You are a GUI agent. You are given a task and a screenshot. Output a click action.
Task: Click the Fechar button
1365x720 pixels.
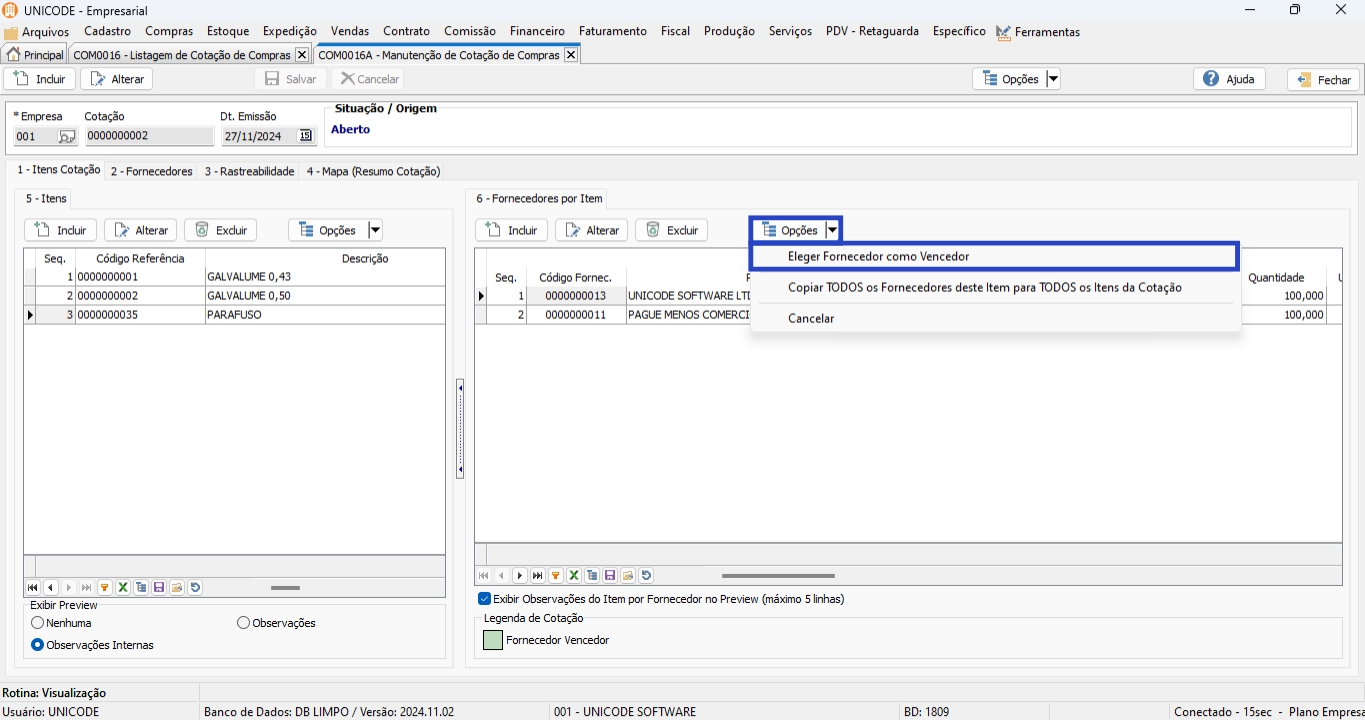coord(1323,80)
